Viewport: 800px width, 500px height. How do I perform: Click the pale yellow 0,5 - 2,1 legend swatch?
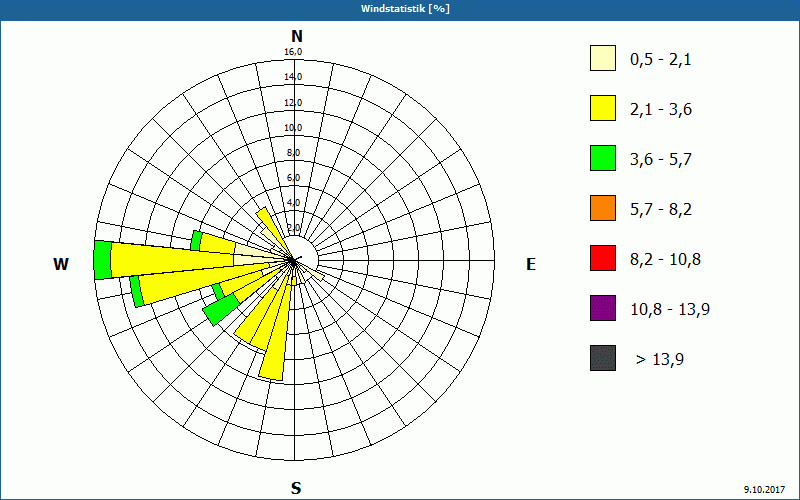(x=603, y=58)
